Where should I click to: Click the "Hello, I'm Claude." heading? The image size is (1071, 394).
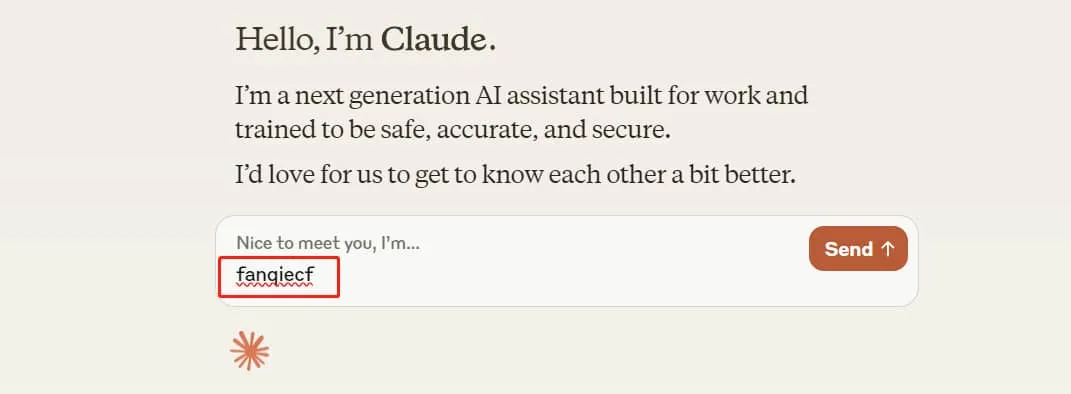pyautogui.click(x=365, y=40)
